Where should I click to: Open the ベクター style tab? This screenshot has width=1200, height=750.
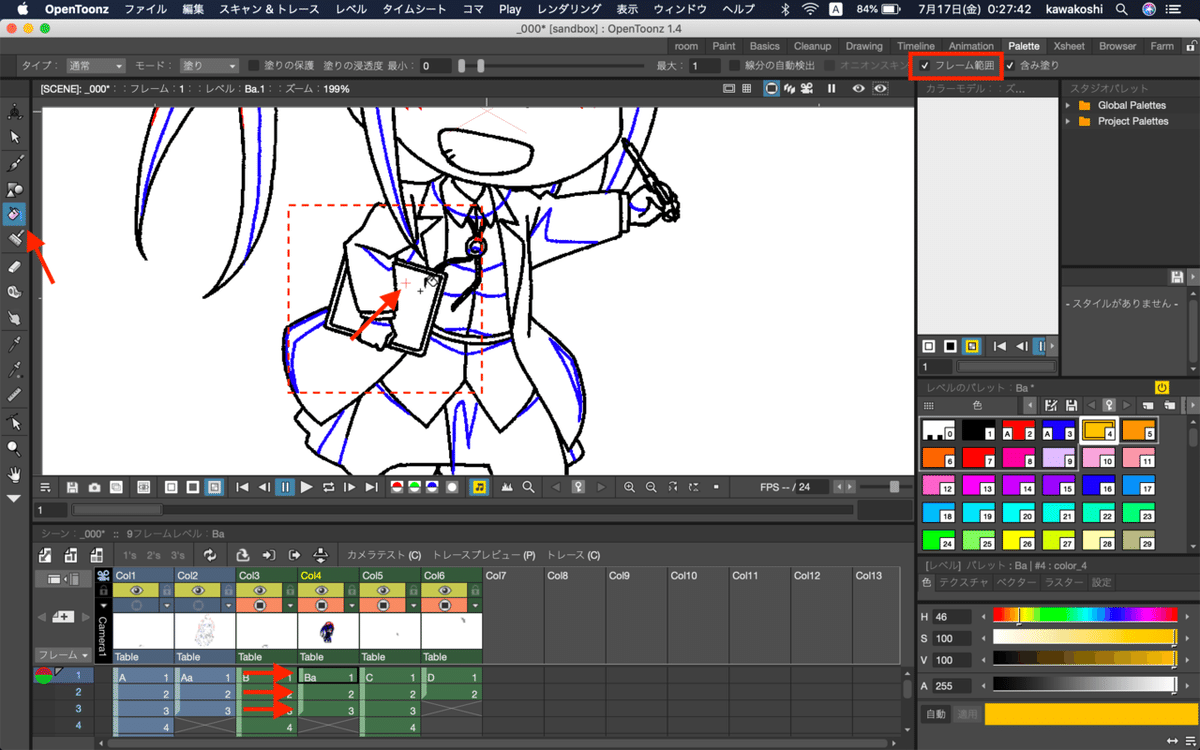[1016, 582]
